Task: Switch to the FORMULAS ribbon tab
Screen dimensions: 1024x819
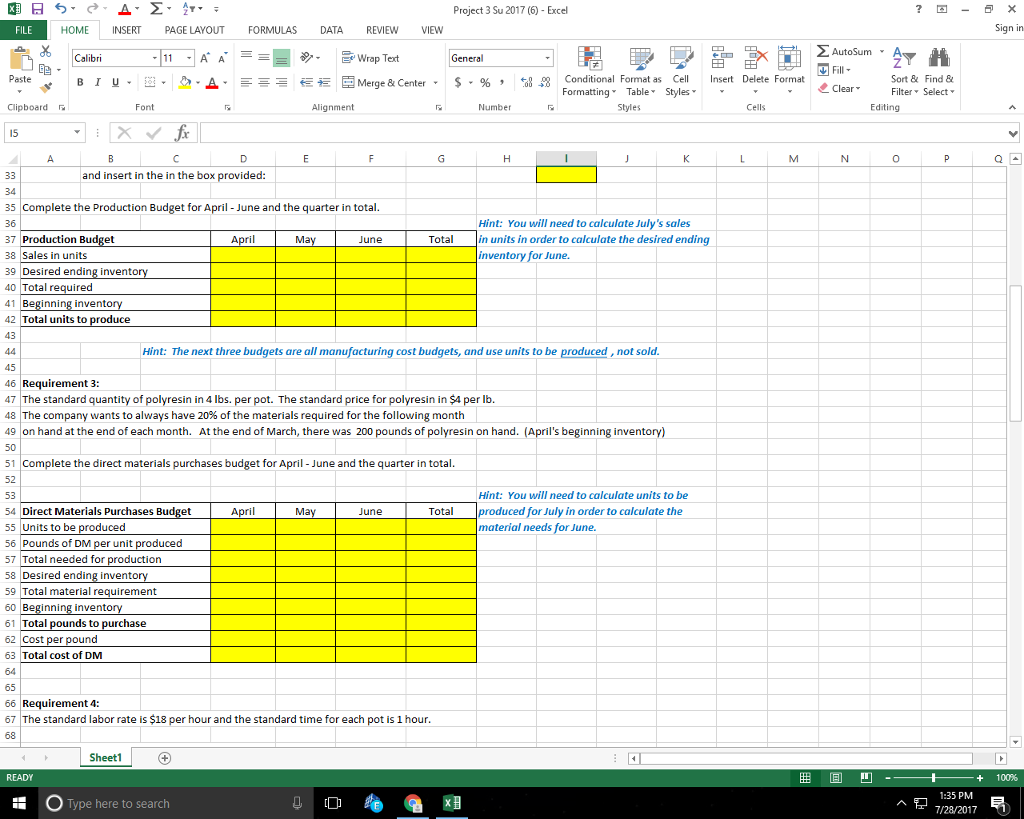Action: point(271,30)
